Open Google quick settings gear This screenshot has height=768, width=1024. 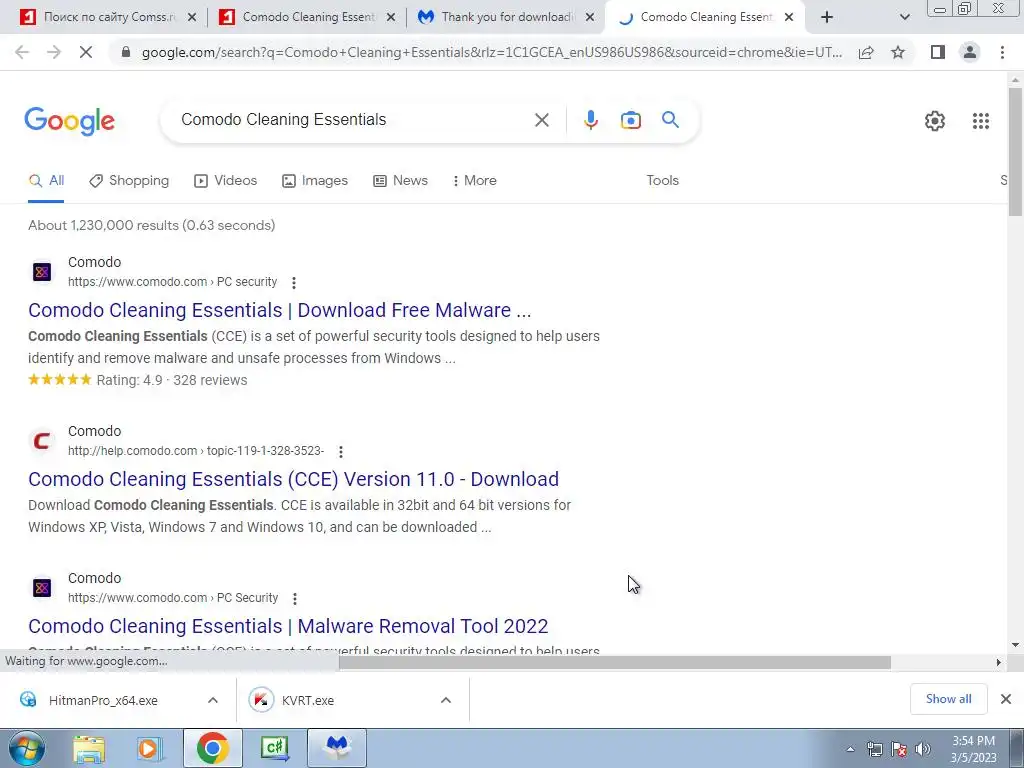[935, 121]
